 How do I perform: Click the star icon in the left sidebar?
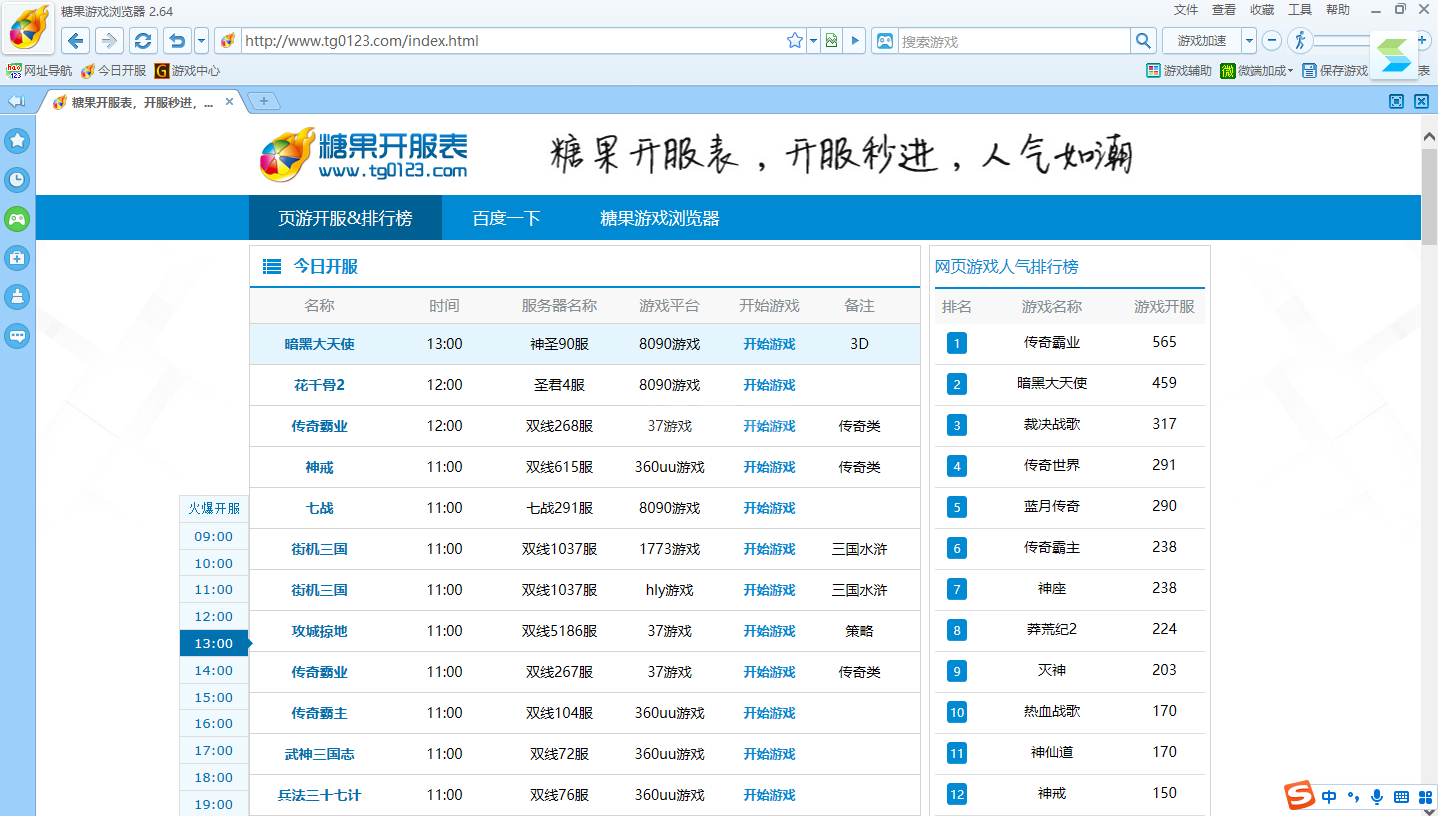[x=17, y=141]
